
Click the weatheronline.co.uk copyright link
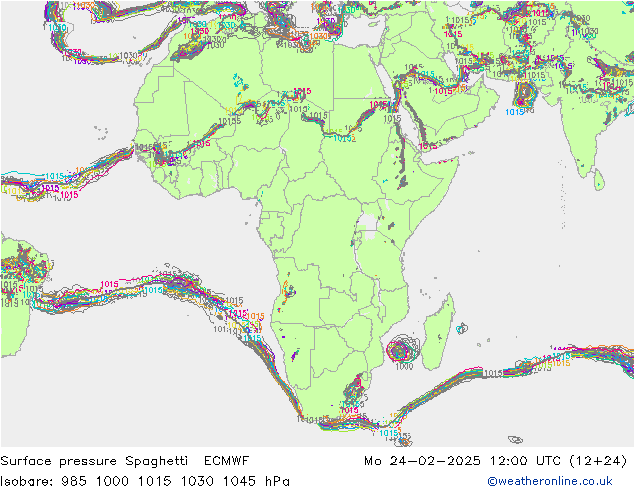549,481
